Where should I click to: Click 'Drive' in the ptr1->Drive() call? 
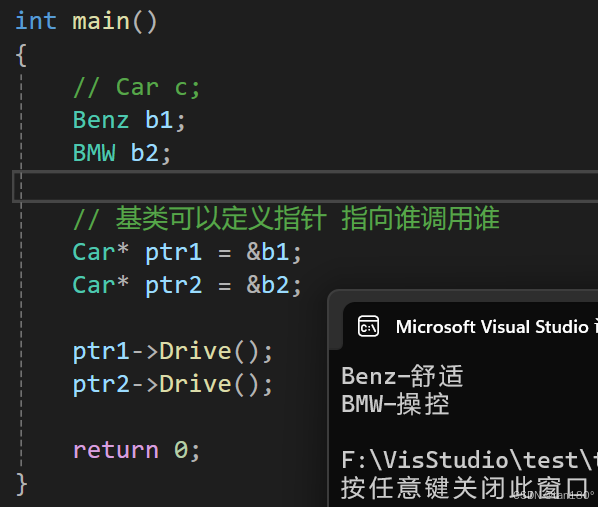click(x=195, y=351)
